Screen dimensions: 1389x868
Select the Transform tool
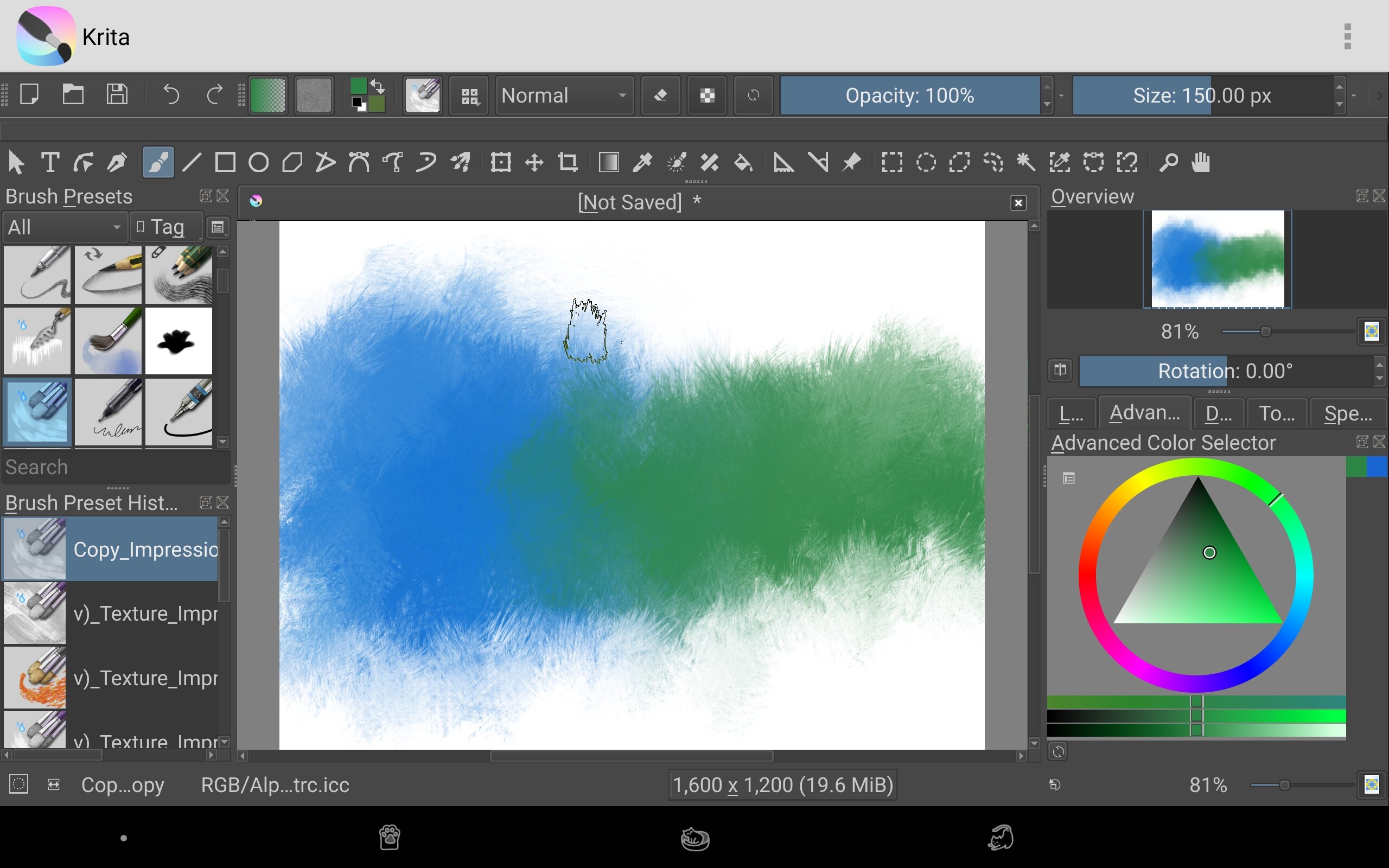pos(500,162)
